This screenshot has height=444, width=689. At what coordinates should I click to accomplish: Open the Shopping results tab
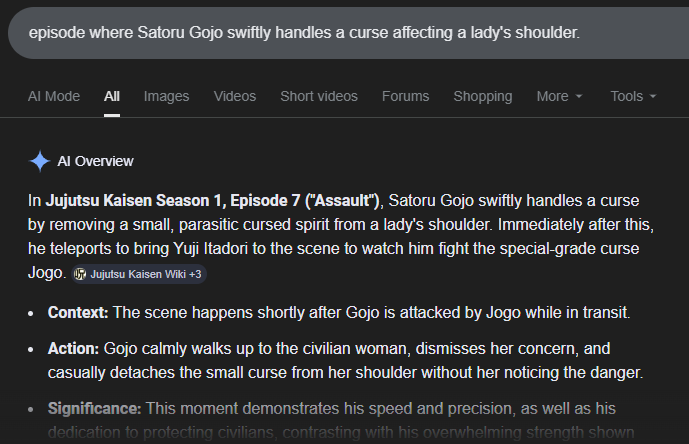(482, 97)
